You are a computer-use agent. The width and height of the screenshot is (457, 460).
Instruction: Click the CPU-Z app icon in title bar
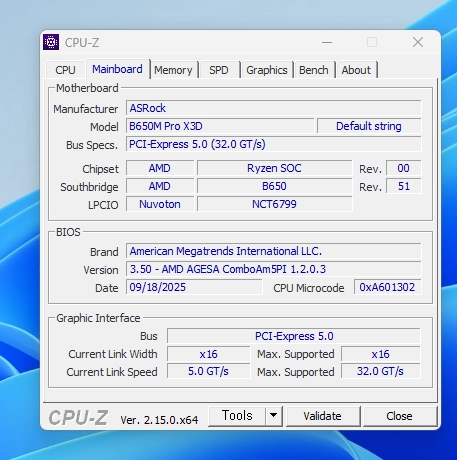51,42
